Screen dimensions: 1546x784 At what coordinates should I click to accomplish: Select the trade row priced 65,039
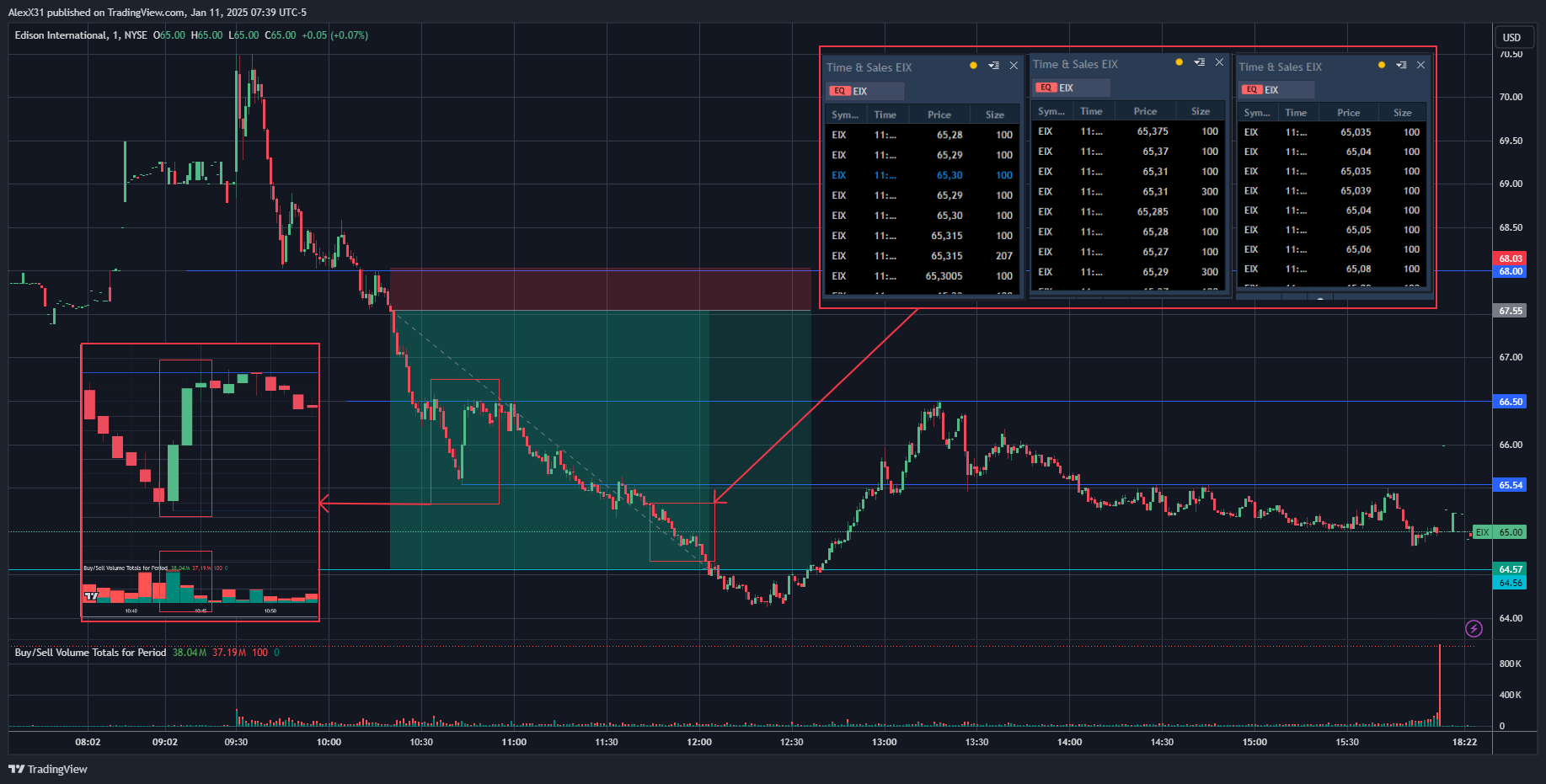[x=1333, y=191]
